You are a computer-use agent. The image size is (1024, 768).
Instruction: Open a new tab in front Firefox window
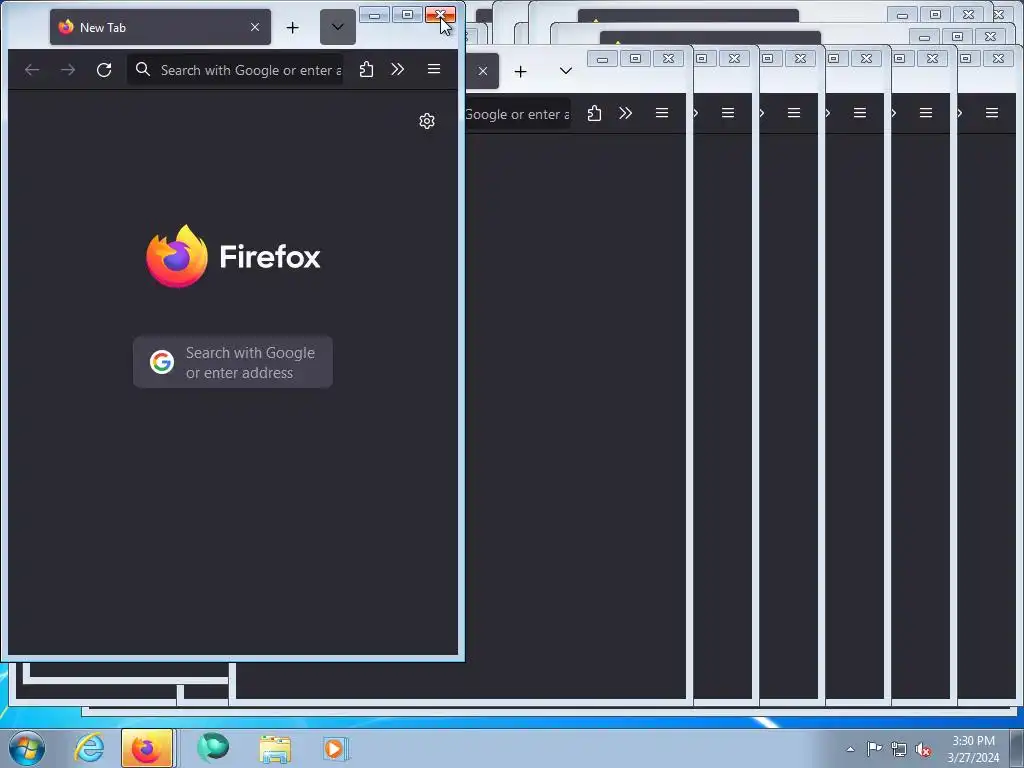[x=293, y=27]
